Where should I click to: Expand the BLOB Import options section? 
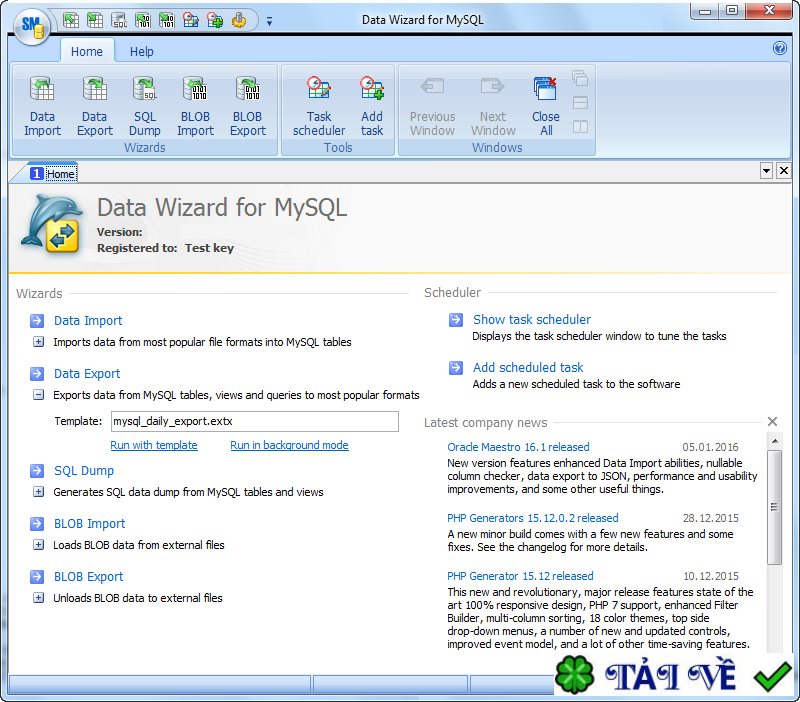coord(38,545)
